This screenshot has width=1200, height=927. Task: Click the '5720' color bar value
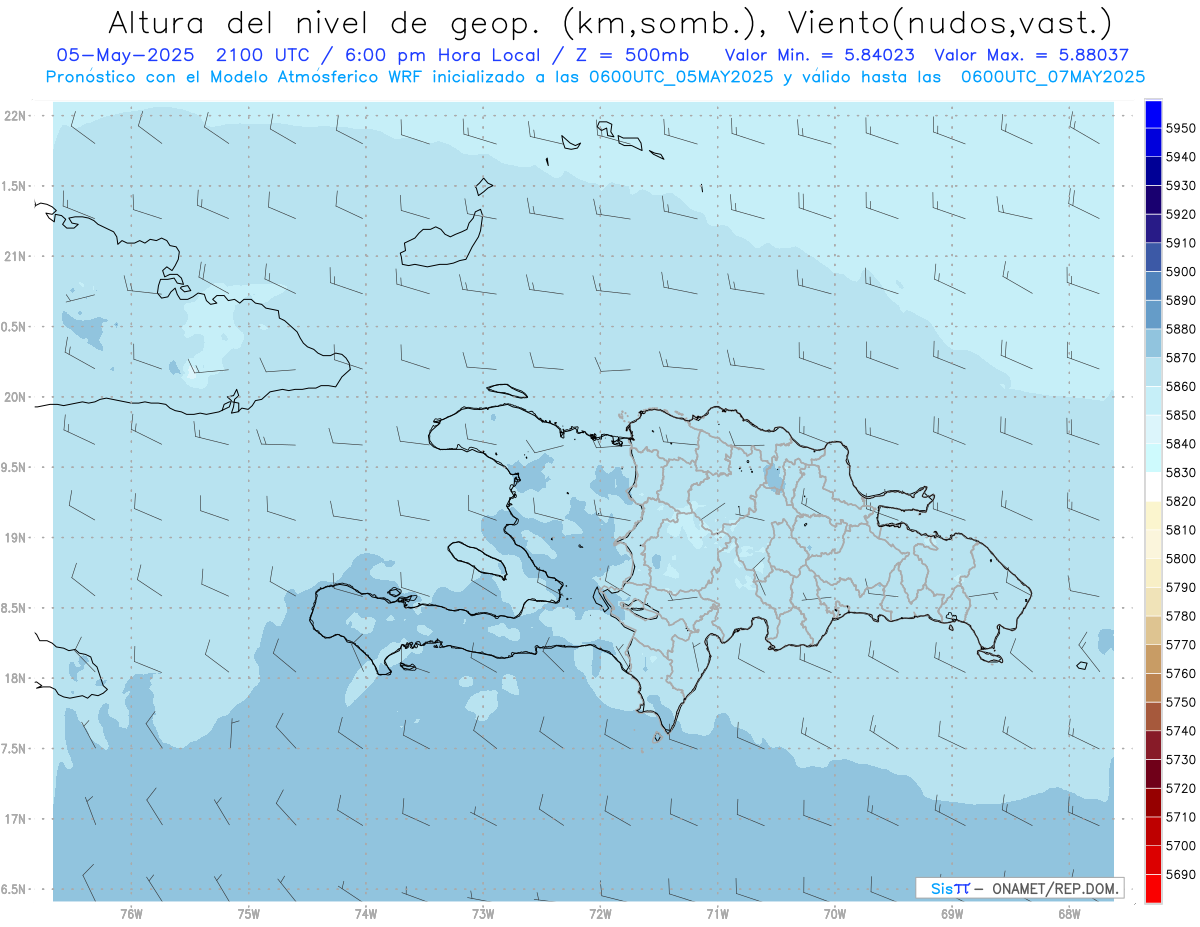click(1181, 788)
